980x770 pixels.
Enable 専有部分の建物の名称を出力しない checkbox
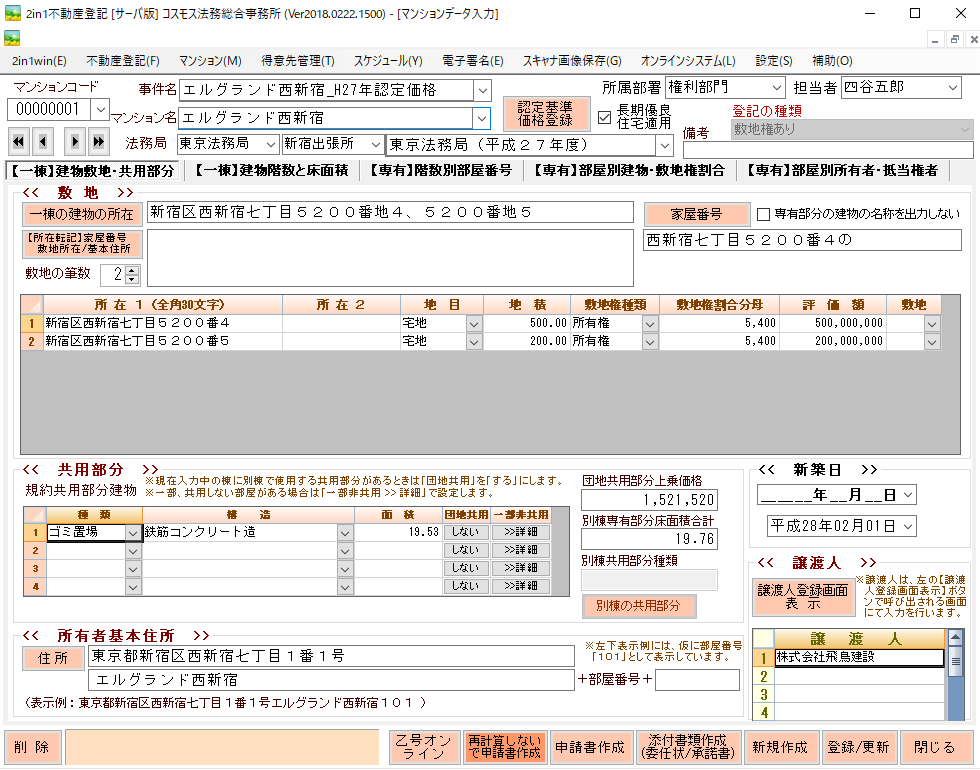click(x=763, y=214)
